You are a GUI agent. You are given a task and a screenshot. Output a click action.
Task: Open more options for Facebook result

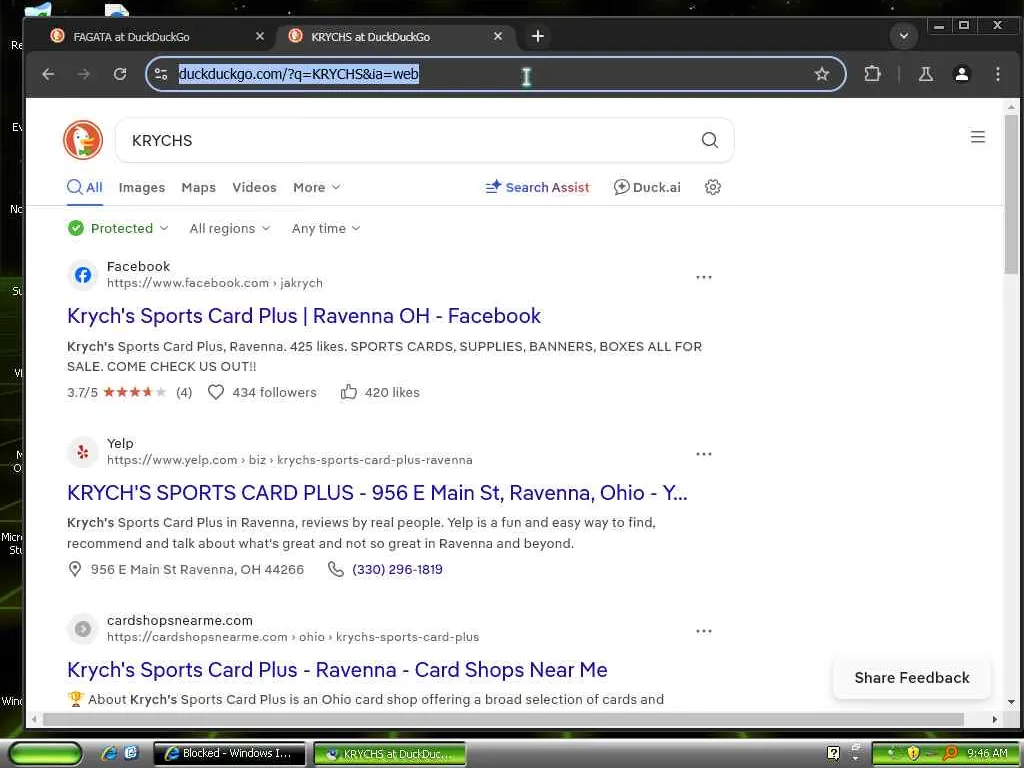pos(703,277)
